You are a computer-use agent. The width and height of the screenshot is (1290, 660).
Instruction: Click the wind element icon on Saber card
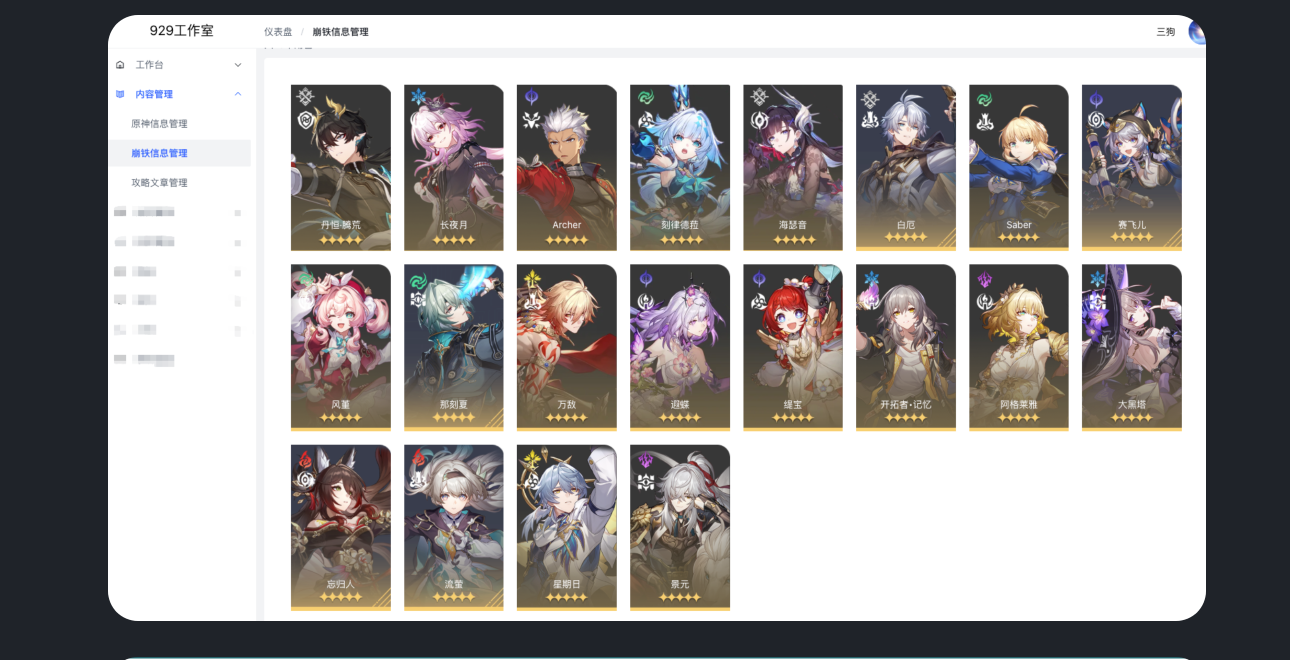983,98
